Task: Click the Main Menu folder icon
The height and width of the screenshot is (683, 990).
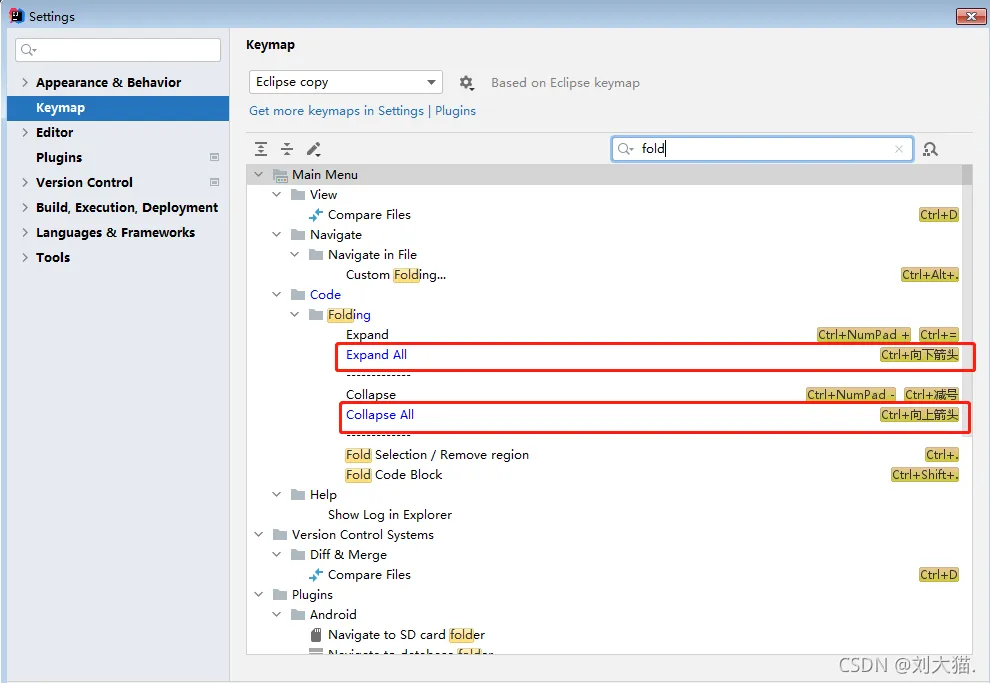Action: [280, 175]
